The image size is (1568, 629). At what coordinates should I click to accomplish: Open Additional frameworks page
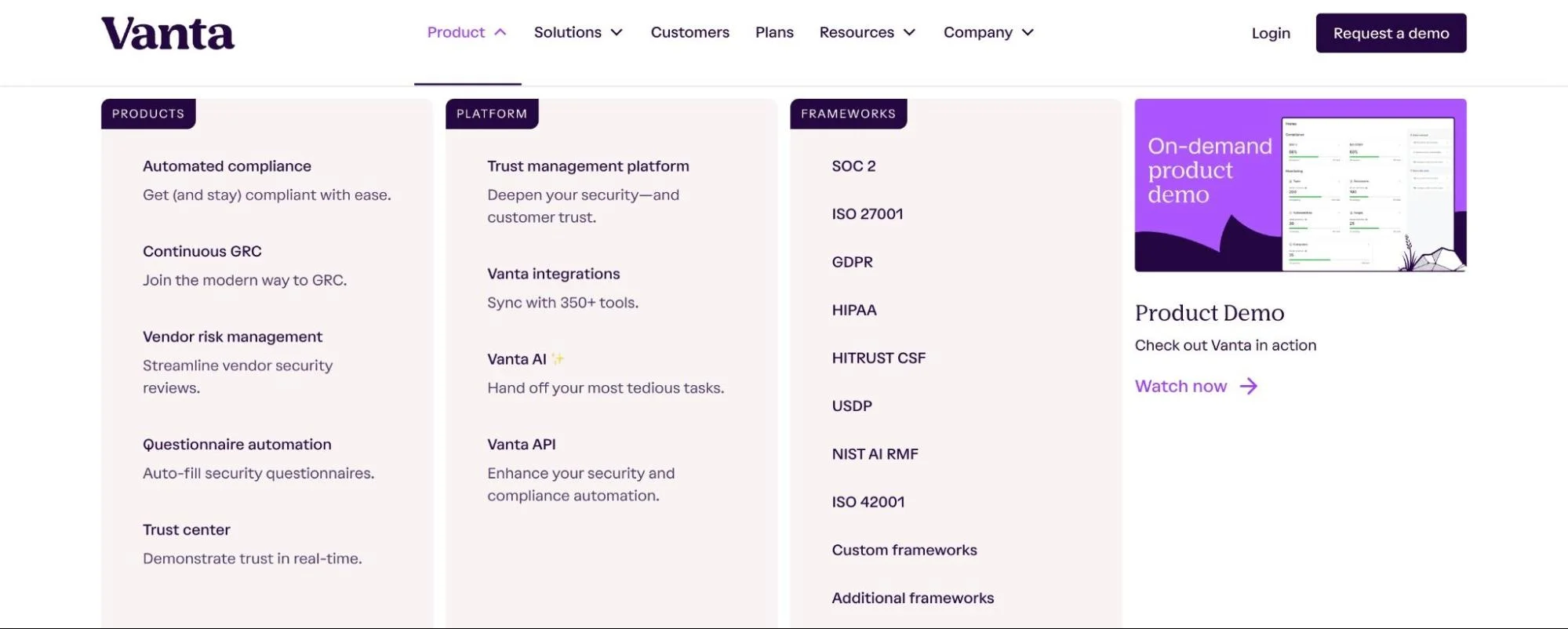[x=913, y=598]
